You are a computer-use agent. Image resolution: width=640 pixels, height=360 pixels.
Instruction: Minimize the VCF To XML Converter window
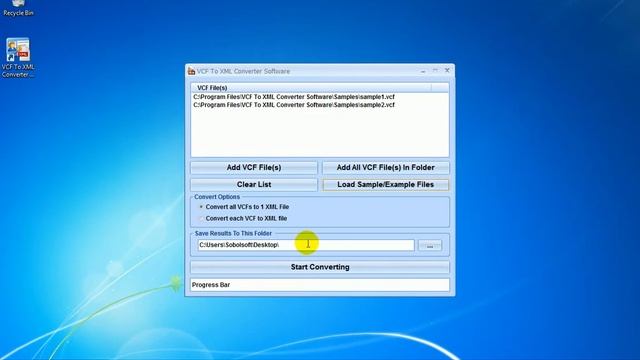point(423,71)
